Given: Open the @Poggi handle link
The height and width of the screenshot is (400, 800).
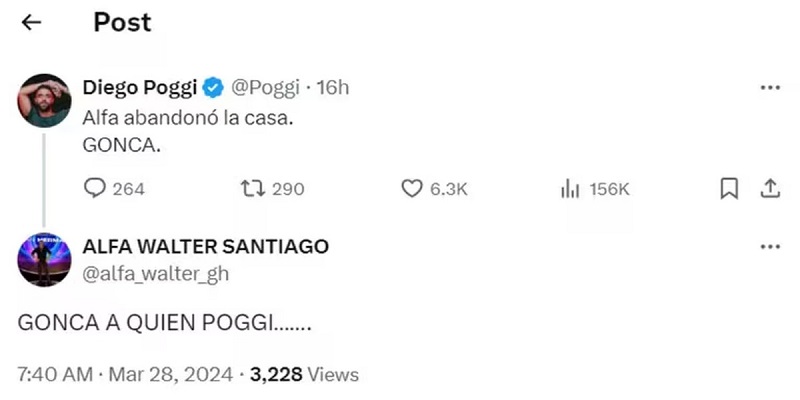Looking at the screenshot, I should coord(265,87).
